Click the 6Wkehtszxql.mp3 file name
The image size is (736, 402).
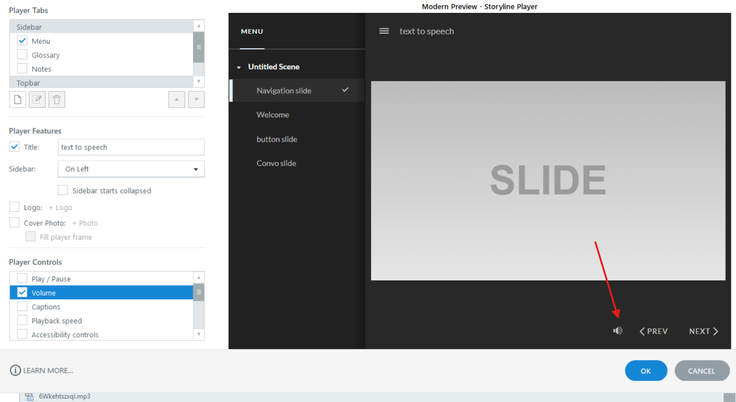(64, 396)
